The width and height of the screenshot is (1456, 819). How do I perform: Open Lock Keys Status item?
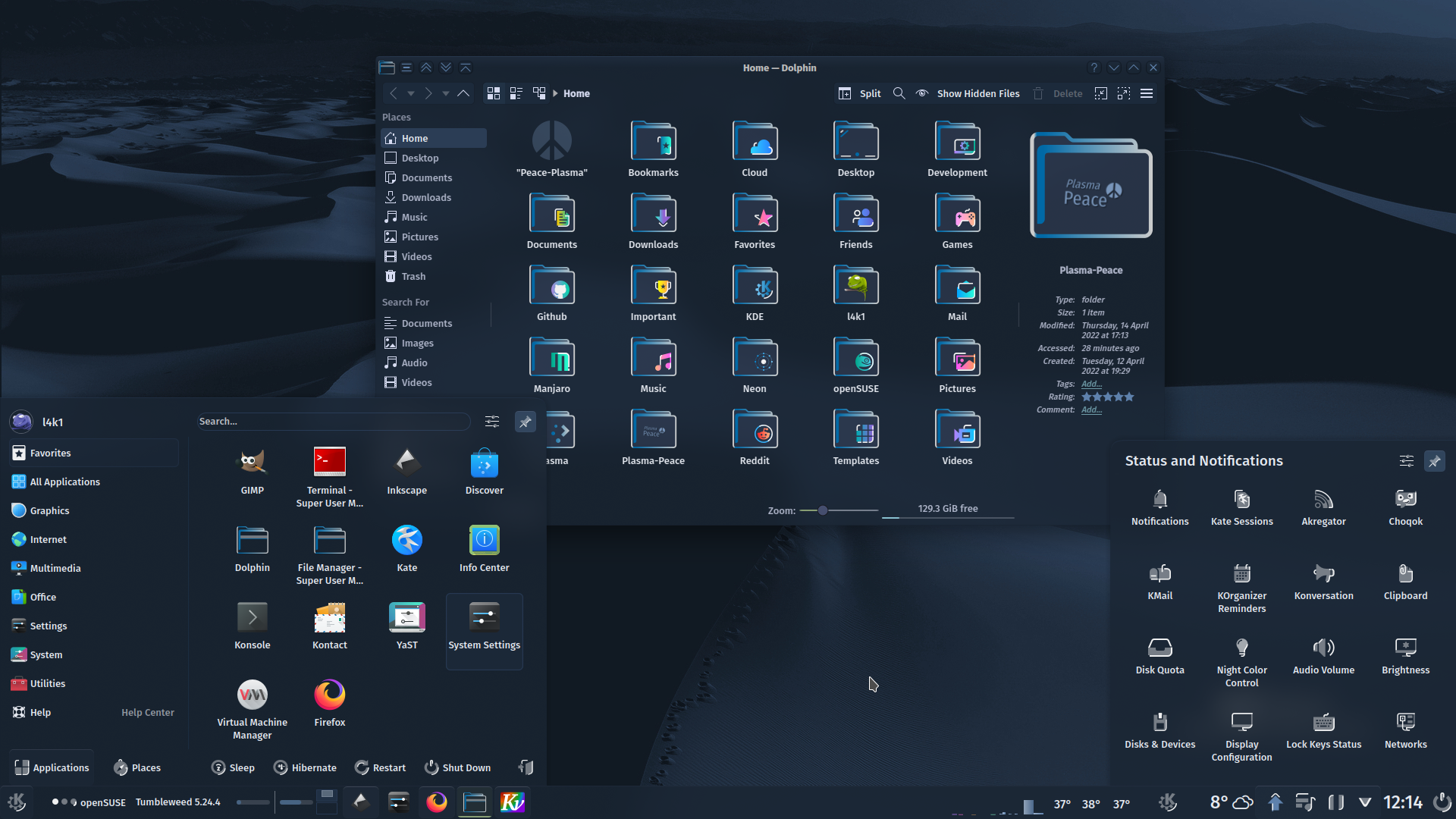[1323, 730]
